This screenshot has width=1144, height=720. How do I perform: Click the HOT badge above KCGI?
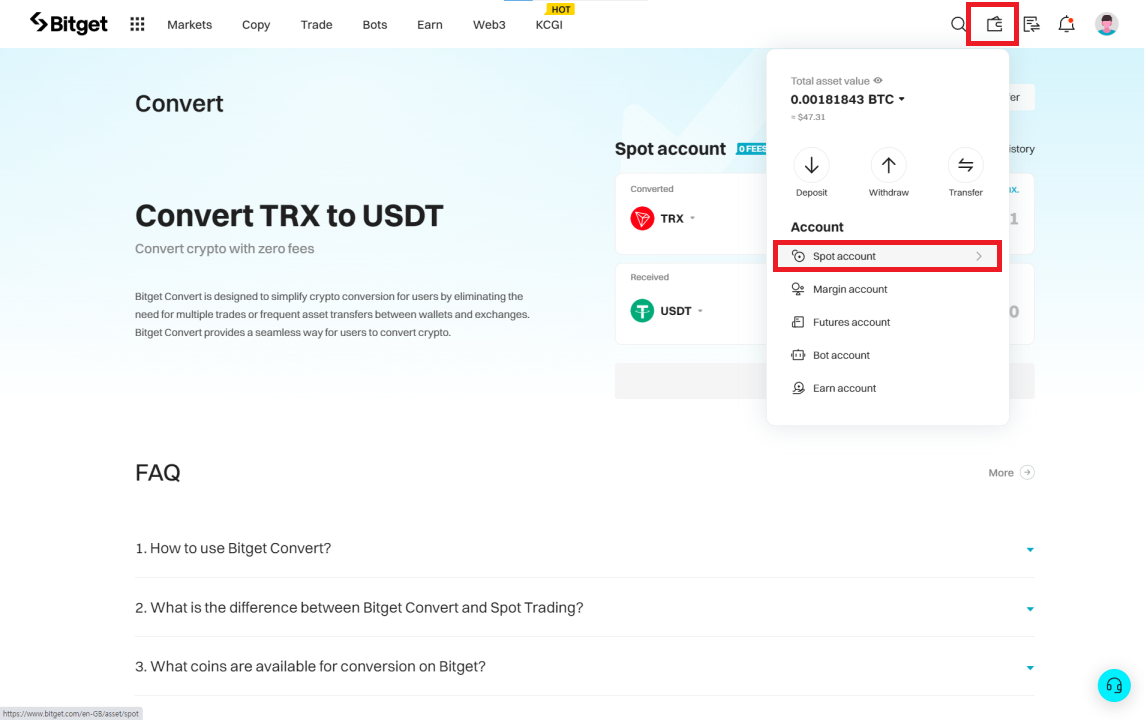tap(560, 9)
